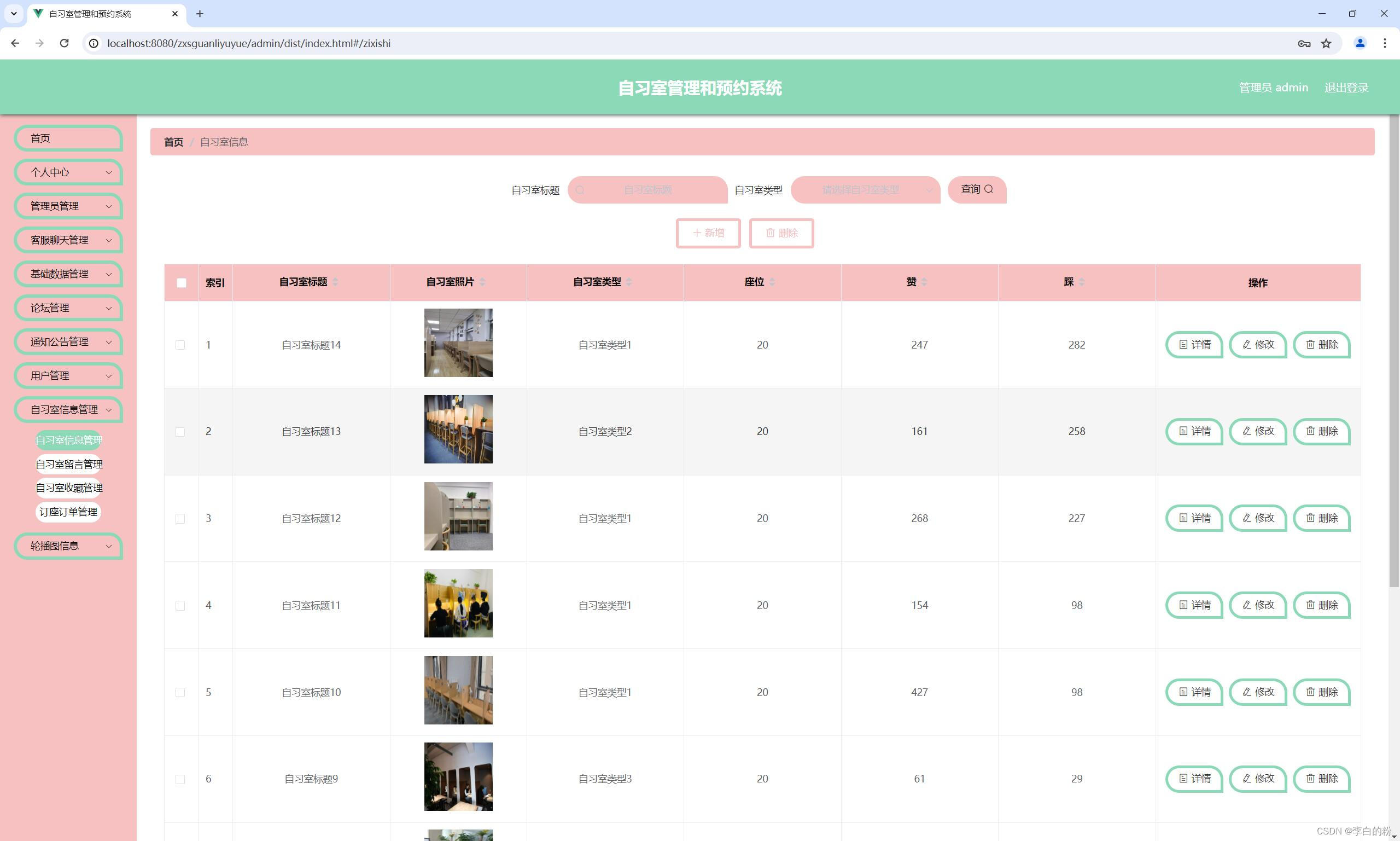This screenshot has height=841, width=1400.
Task: Open 订座订单管理 submenu item
Action: (68, 512)
